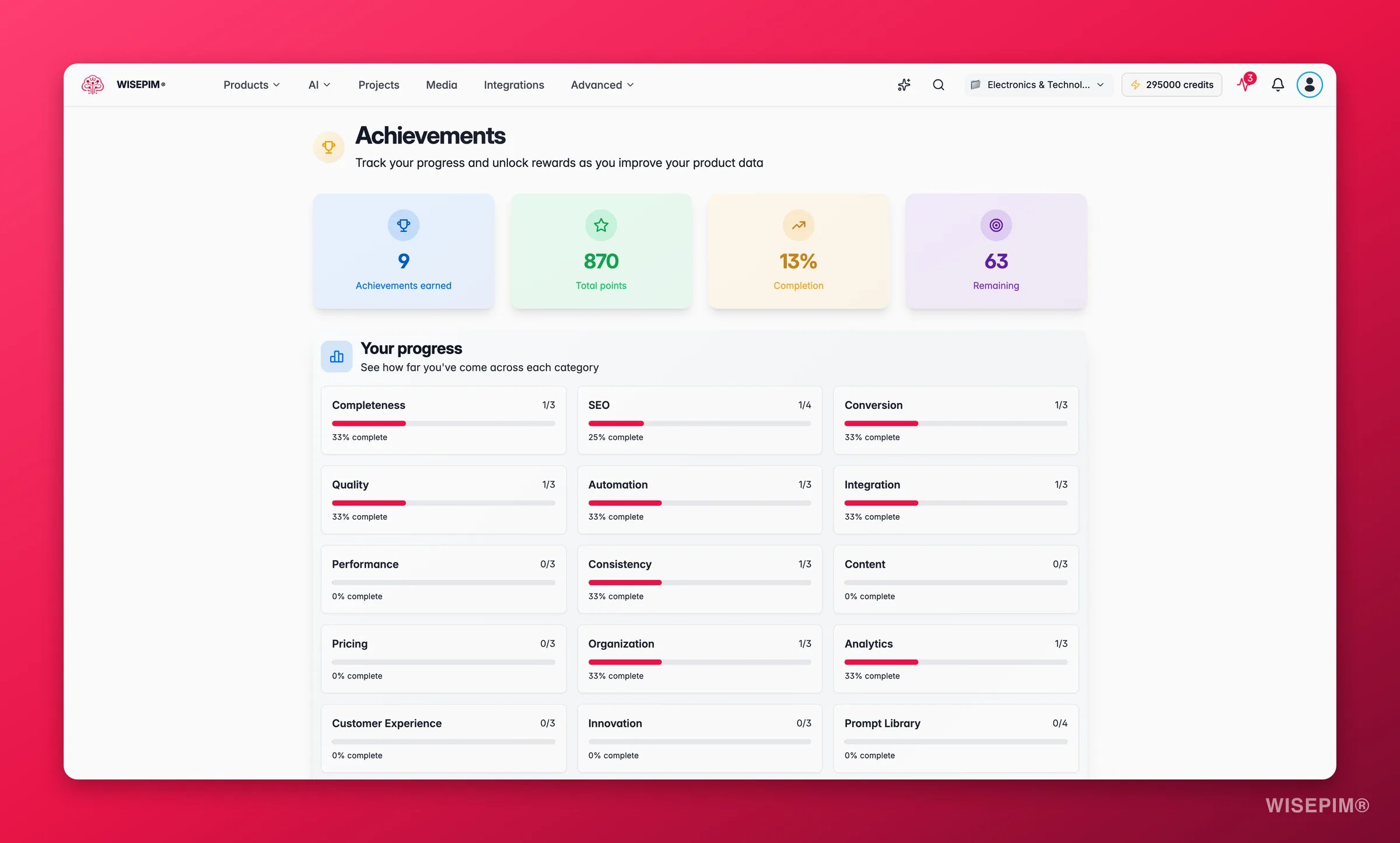Select the Remaining achievements card
The width and height of the screenshot is (1400, 843).
click(x=996, y=251)
